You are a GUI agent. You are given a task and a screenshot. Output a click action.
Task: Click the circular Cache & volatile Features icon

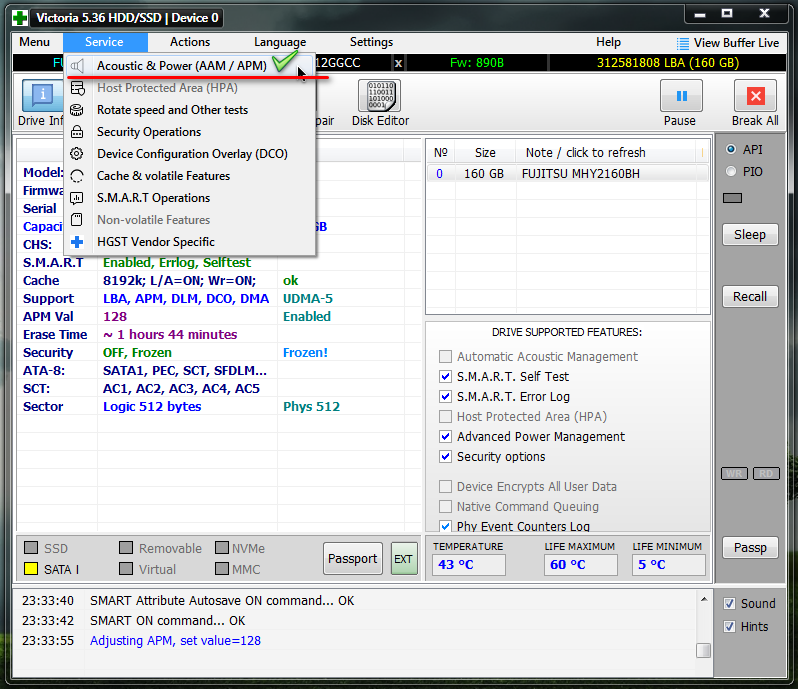[x=77, y=176]
